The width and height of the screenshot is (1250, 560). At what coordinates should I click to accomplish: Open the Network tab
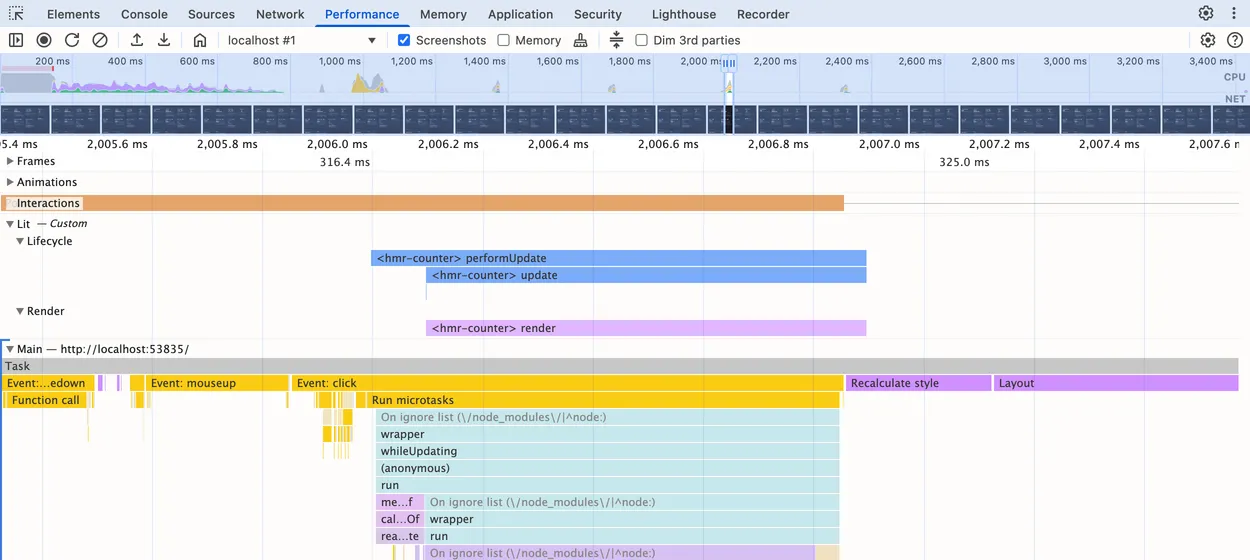tap(280, 14)
